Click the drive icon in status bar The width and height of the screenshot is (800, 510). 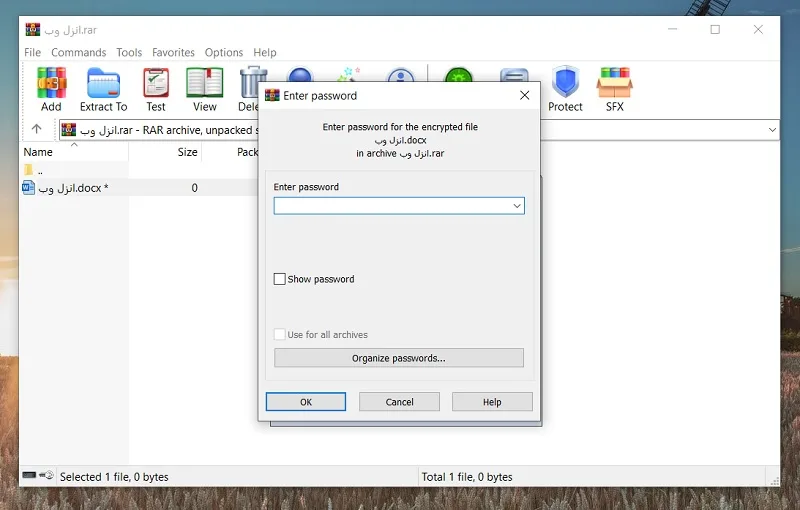tap(29, 475)
